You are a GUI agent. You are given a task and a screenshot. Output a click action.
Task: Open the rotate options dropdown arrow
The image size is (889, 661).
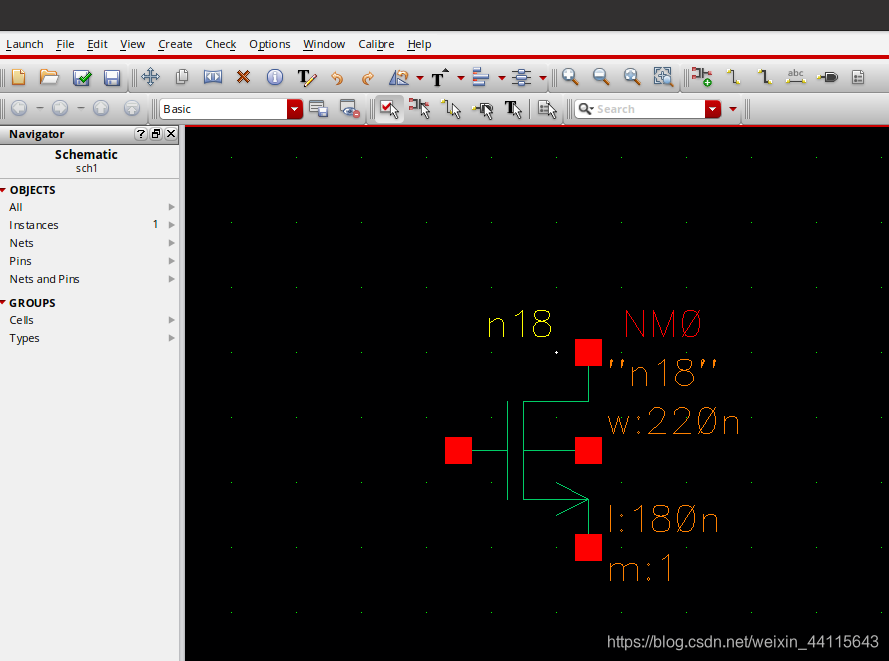[x=420, y=78]
